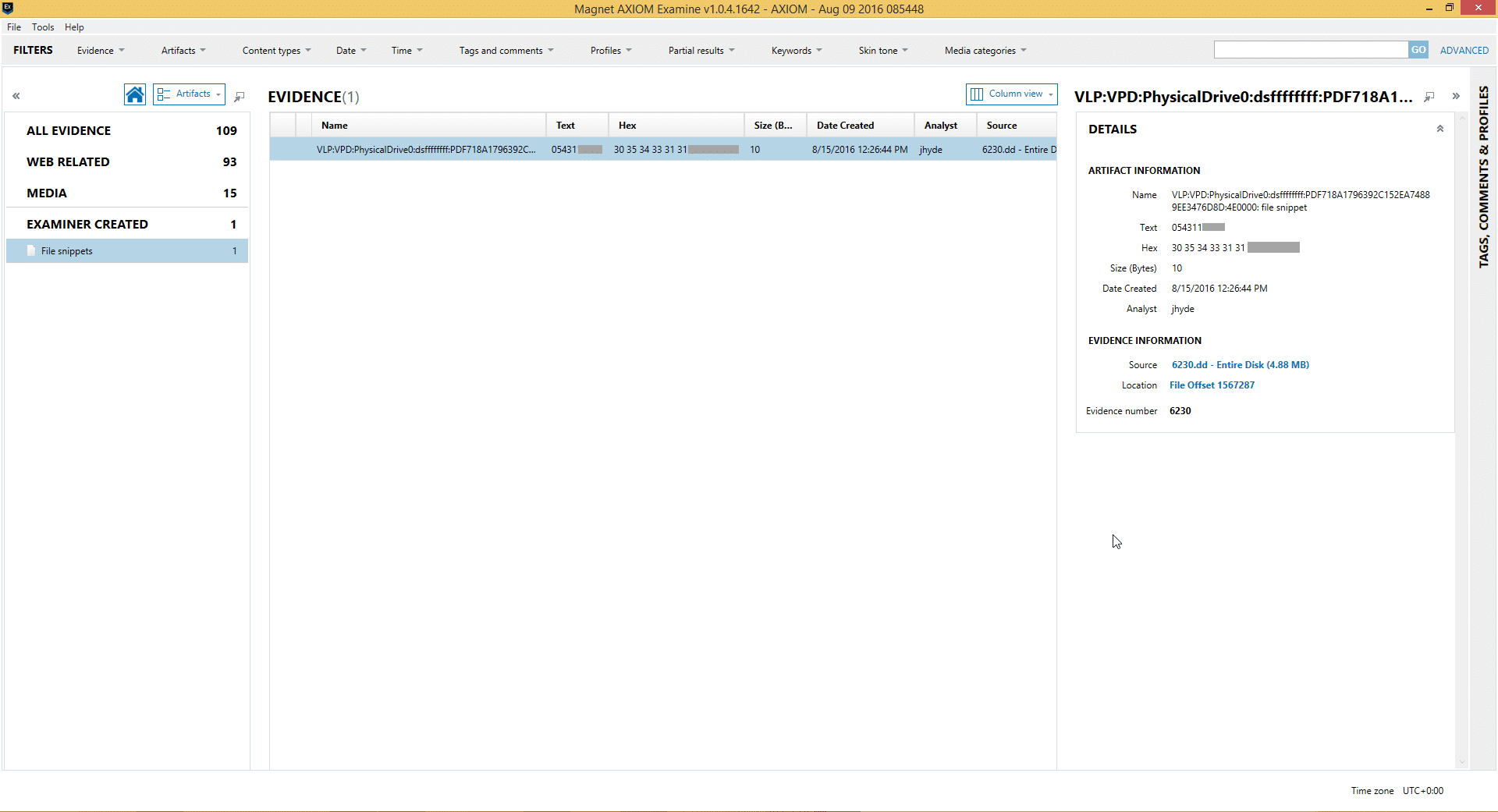Image resolution: width=1498 pixels, height=812 pixels.
Task: Open 6230.dd Entire Disk source link
Action: [1241, 365]
